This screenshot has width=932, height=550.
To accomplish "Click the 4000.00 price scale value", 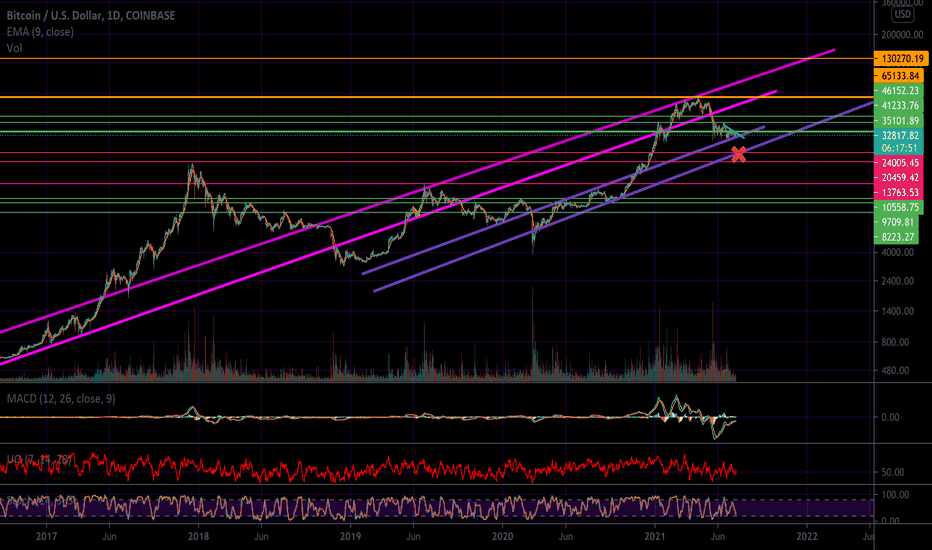I will [x=898, y=252].
